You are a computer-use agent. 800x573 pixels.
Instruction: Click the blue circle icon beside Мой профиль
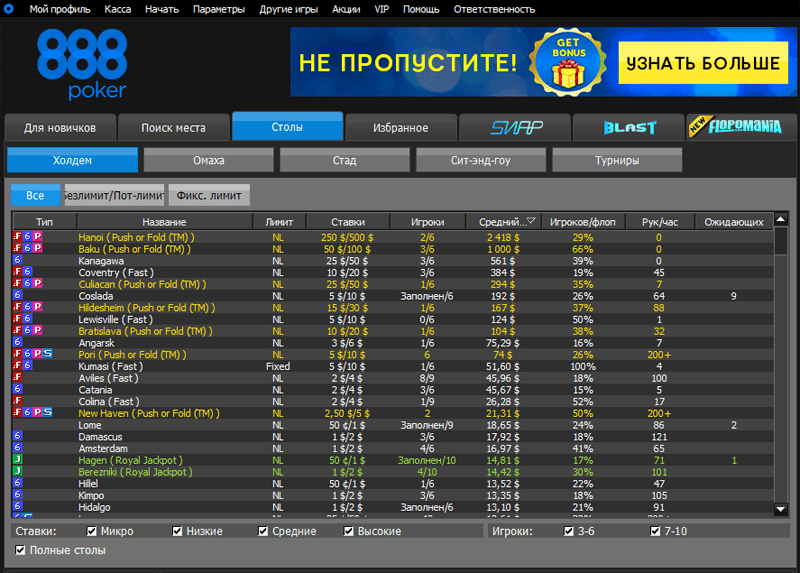(8, 9)
